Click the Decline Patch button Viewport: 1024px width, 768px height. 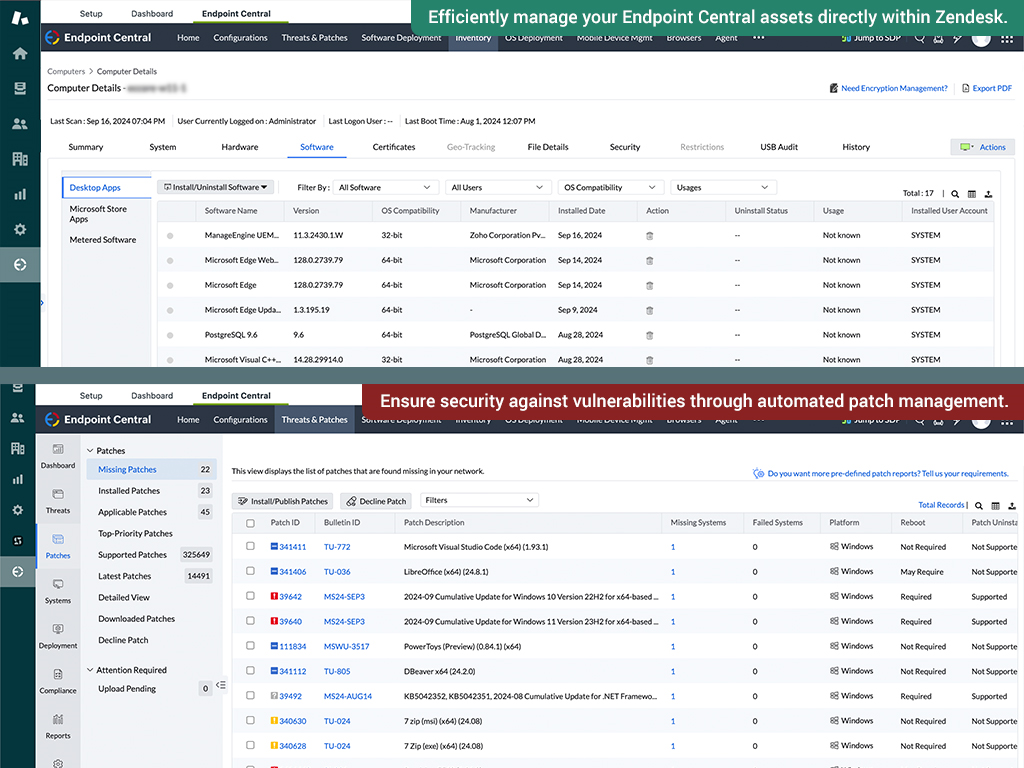coord(375,500)
